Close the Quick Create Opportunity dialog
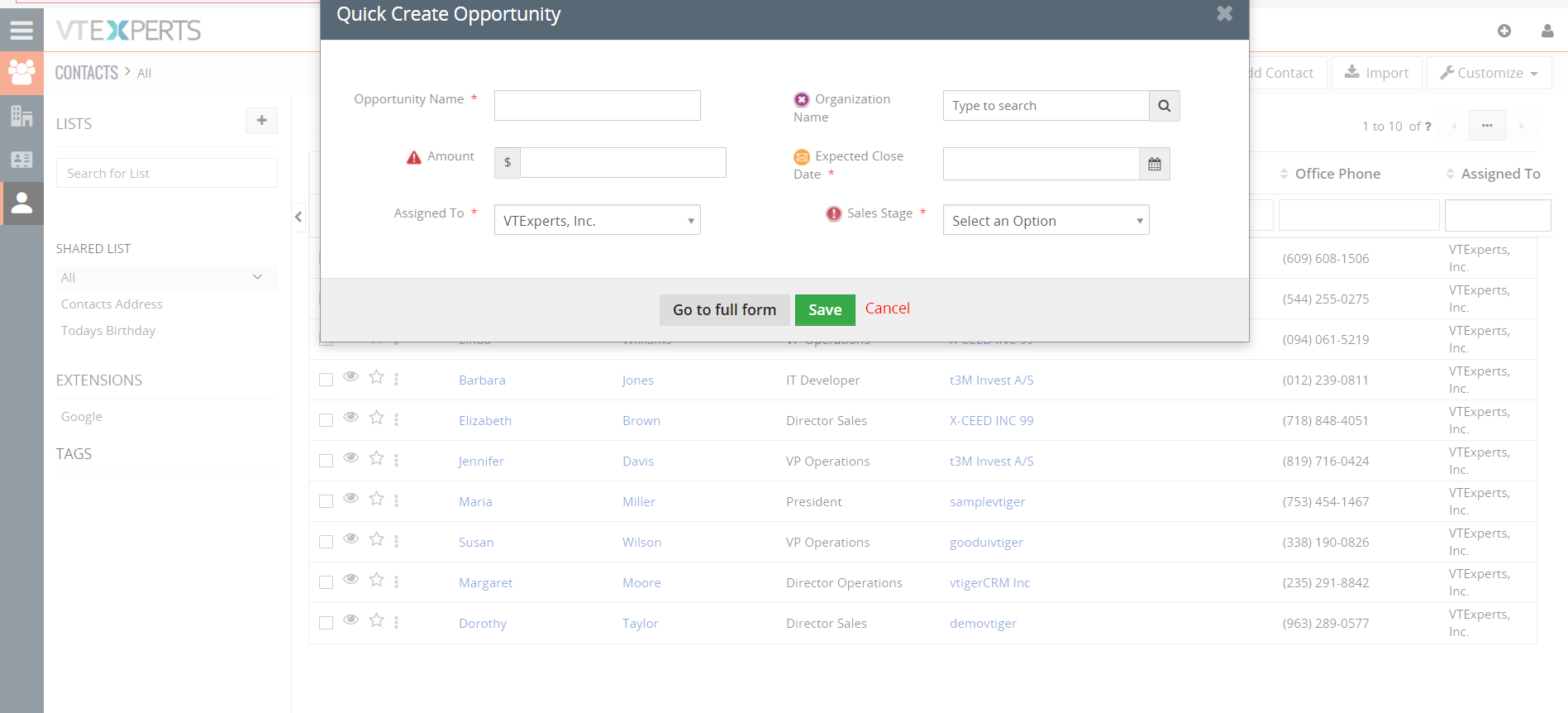1568x713 pixels. pos(1224,13)
